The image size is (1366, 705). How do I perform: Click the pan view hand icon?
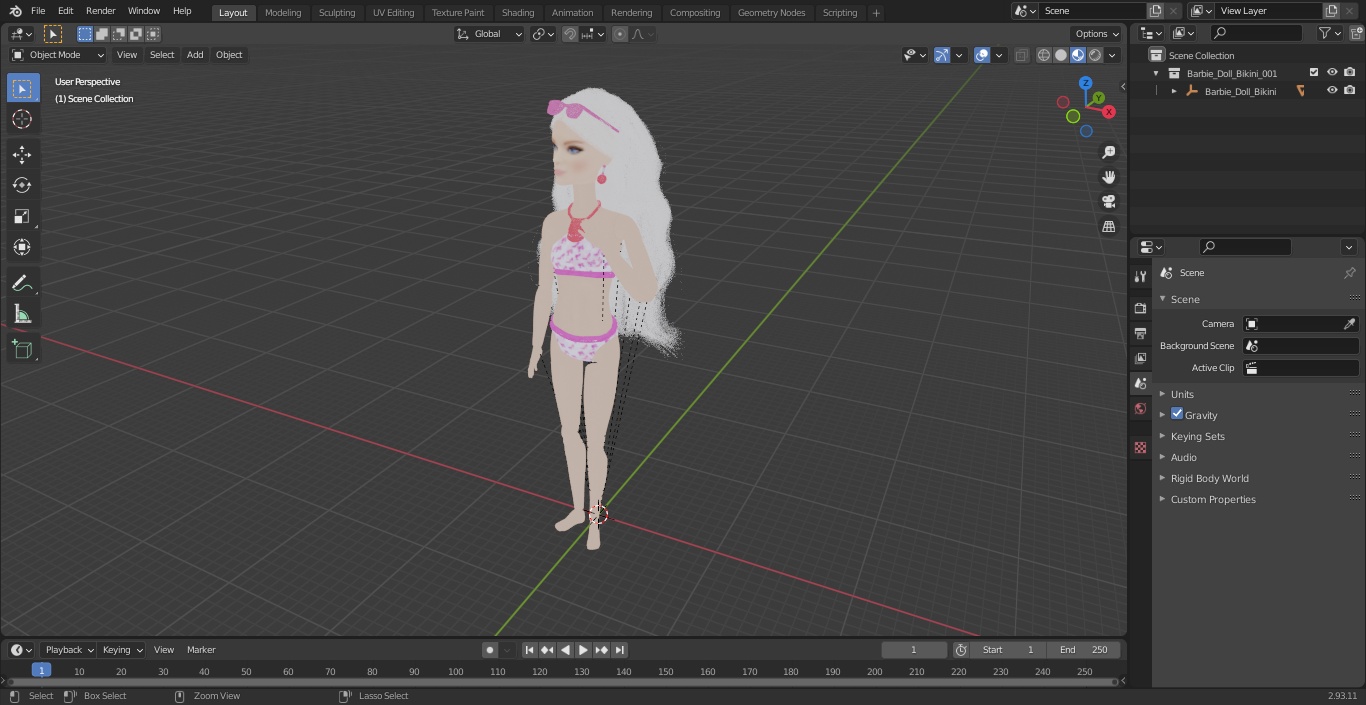(1108, 177)
